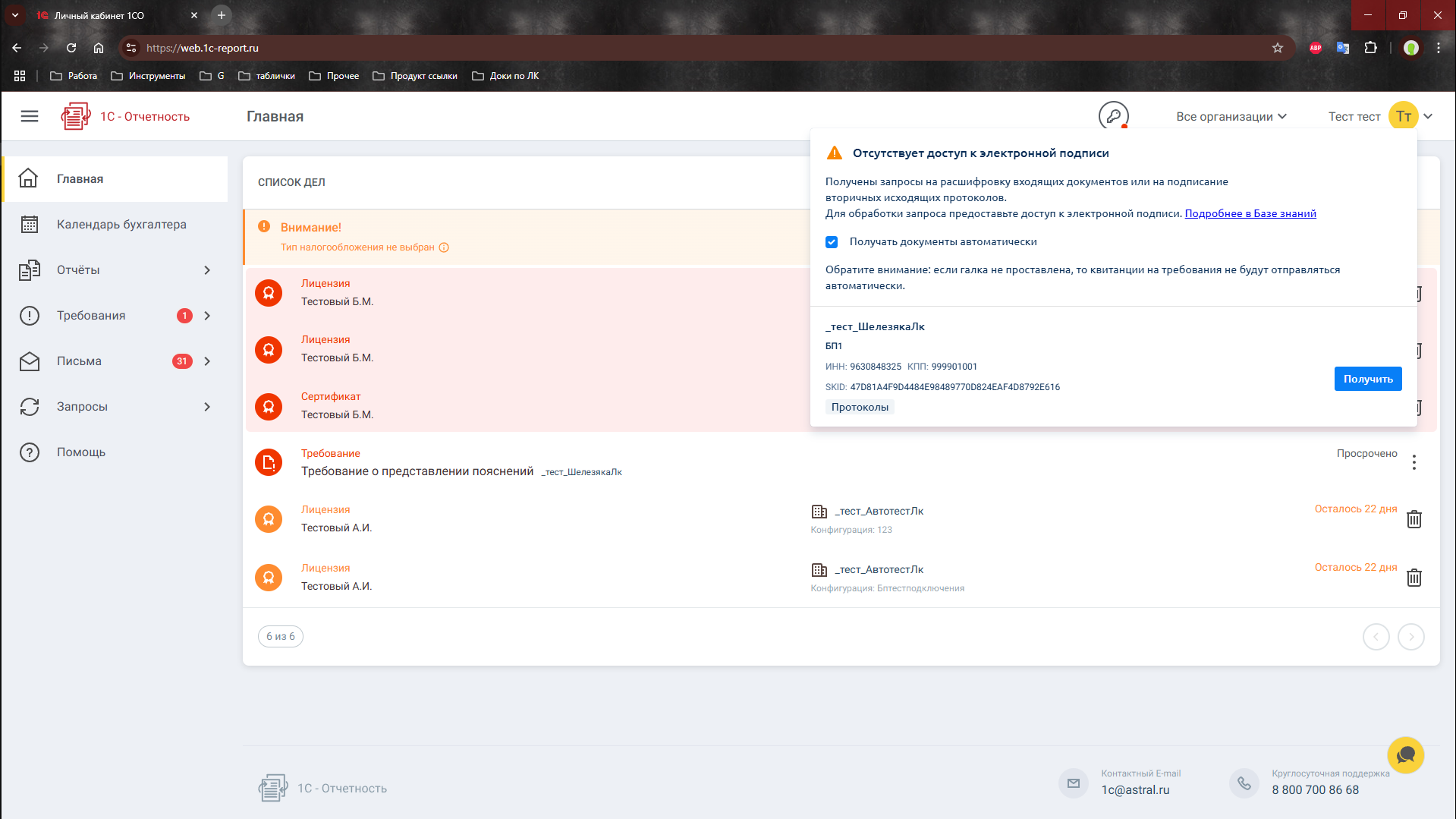Image resolution: width=1456 pixels, height=819 pixels.
Task: Click the electronic signature key icon
Action: point(1113,116)
